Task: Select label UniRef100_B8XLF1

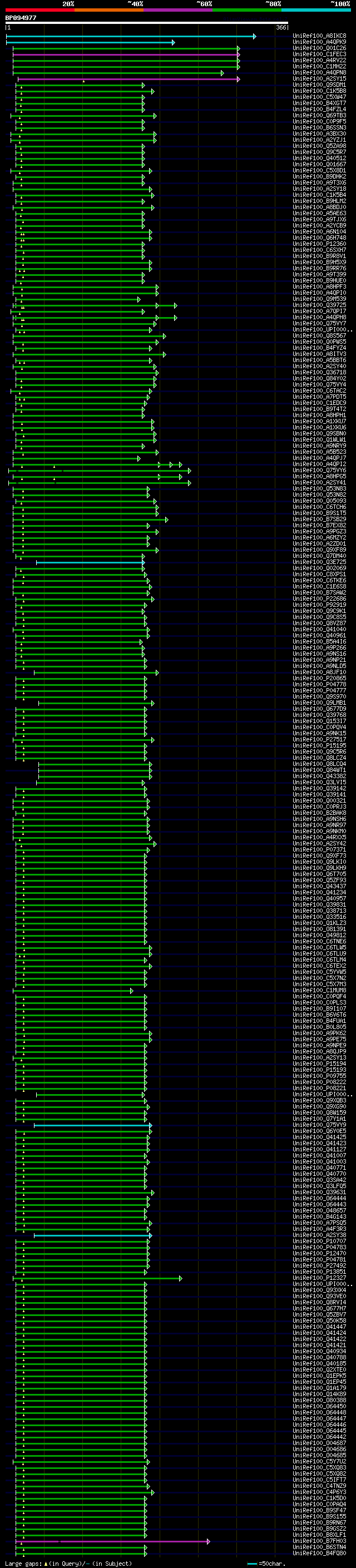Action: coord(319,1535)
